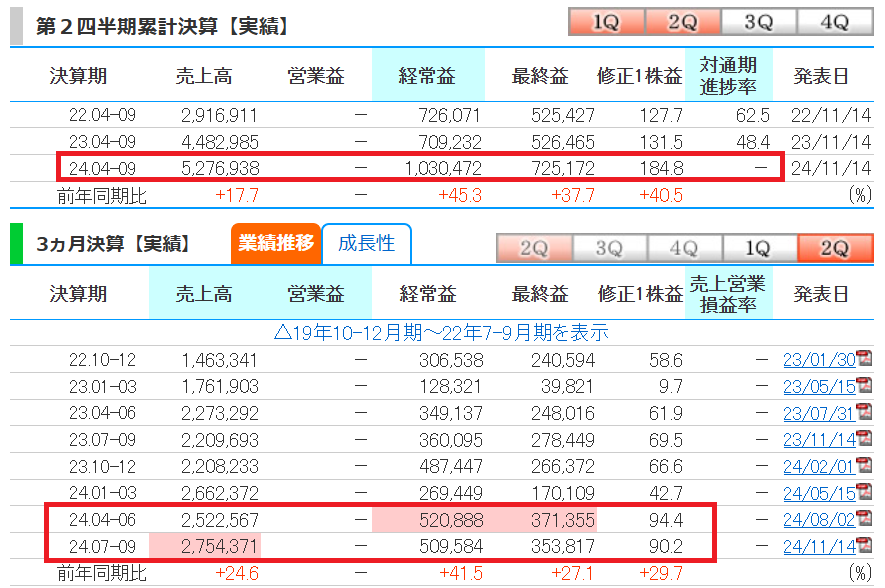Open 23/11/14 announcement link in quarterly table

point(820,440)
